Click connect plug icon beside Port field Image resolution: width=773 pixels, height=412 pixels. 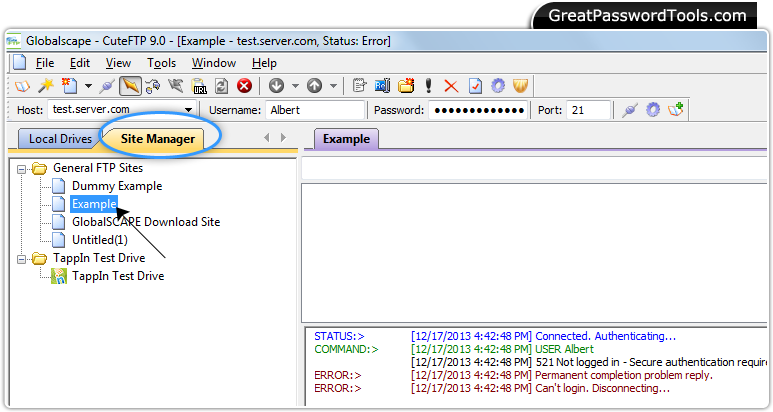630,110
